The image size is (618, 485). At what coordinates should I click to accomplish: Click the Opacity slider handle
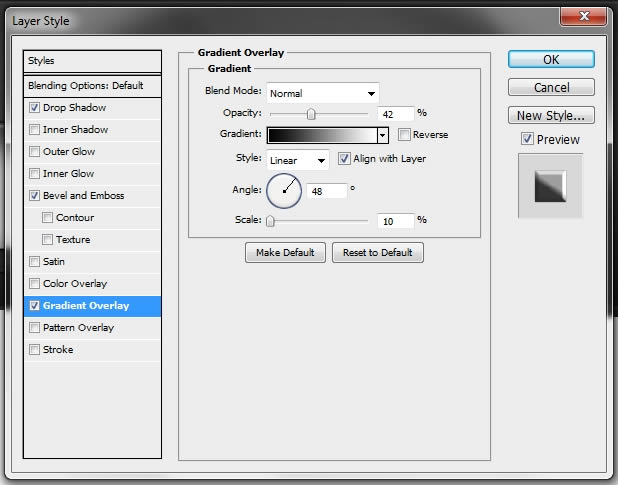(311, 114)
